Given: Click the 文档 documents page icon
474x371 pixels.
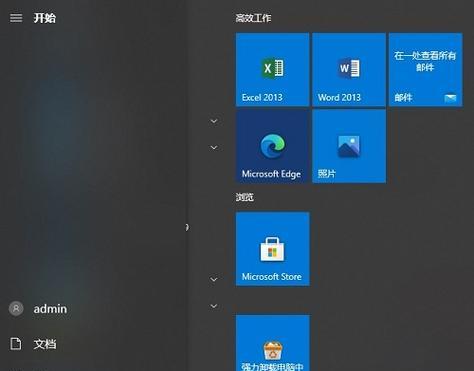Looking at the screenshot, I should (16, 344).
